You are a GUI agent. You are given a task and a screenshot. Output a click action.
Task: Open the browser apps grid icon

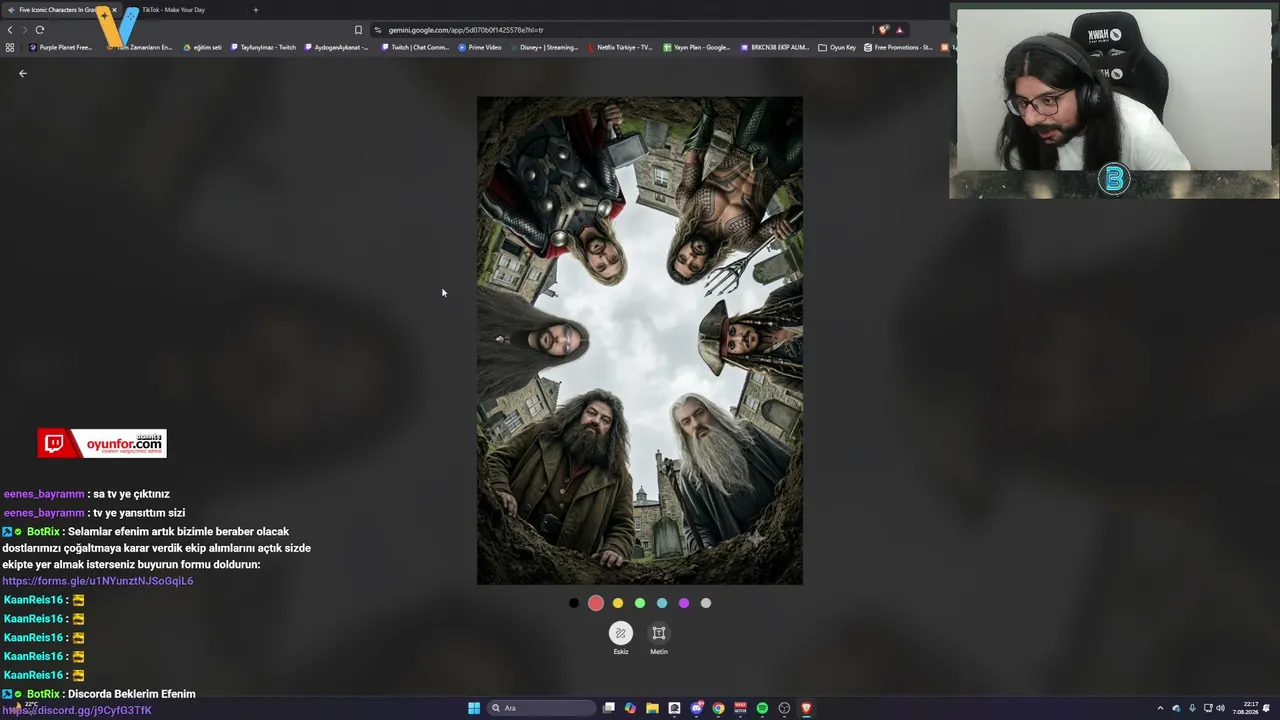10,47
